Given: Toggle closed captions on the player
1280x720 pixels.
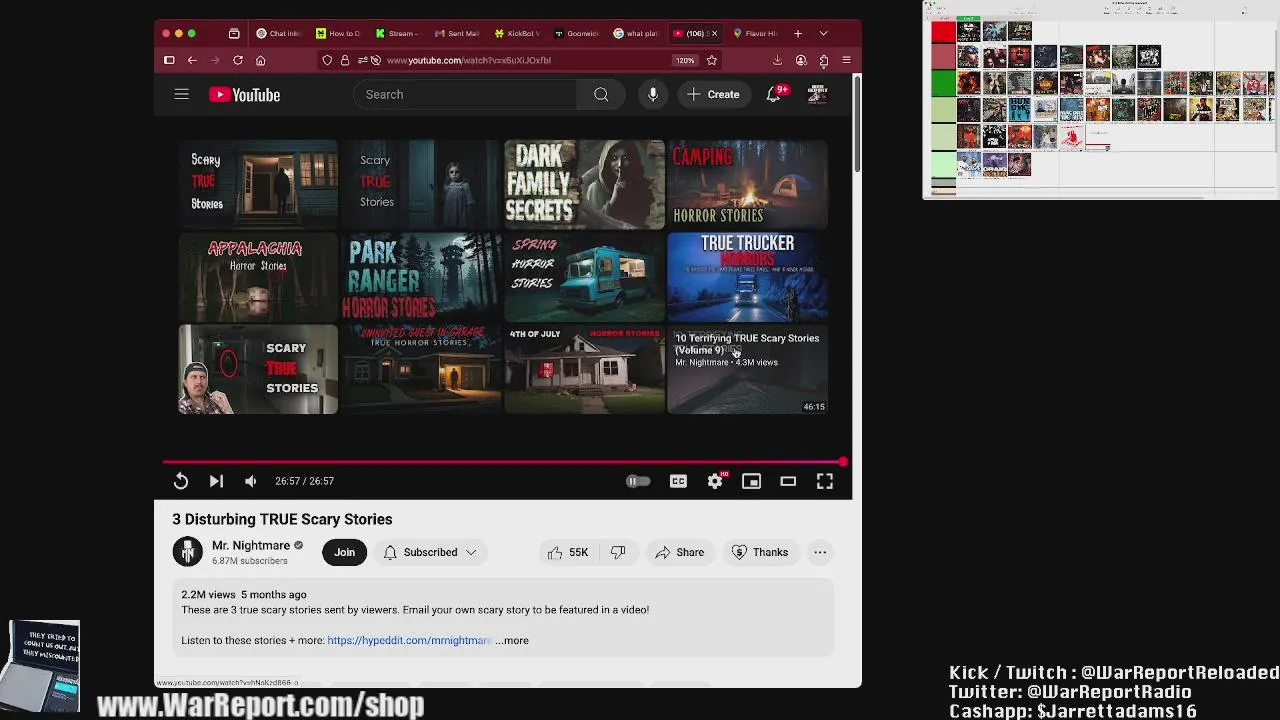Looking at the screenshot, I should [x=678, y=481].
